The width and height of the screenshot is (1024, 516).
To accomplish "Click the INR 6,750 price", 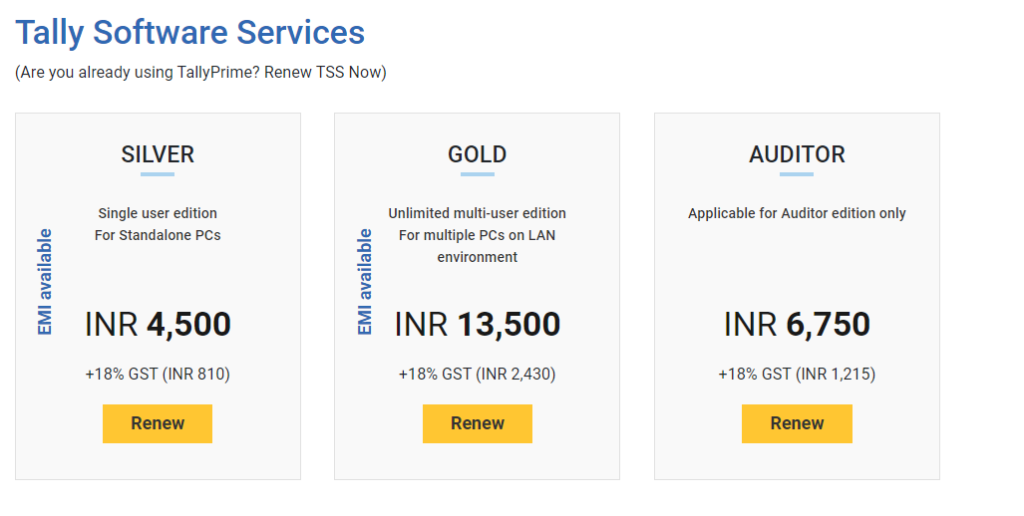I will pos(797,324).
